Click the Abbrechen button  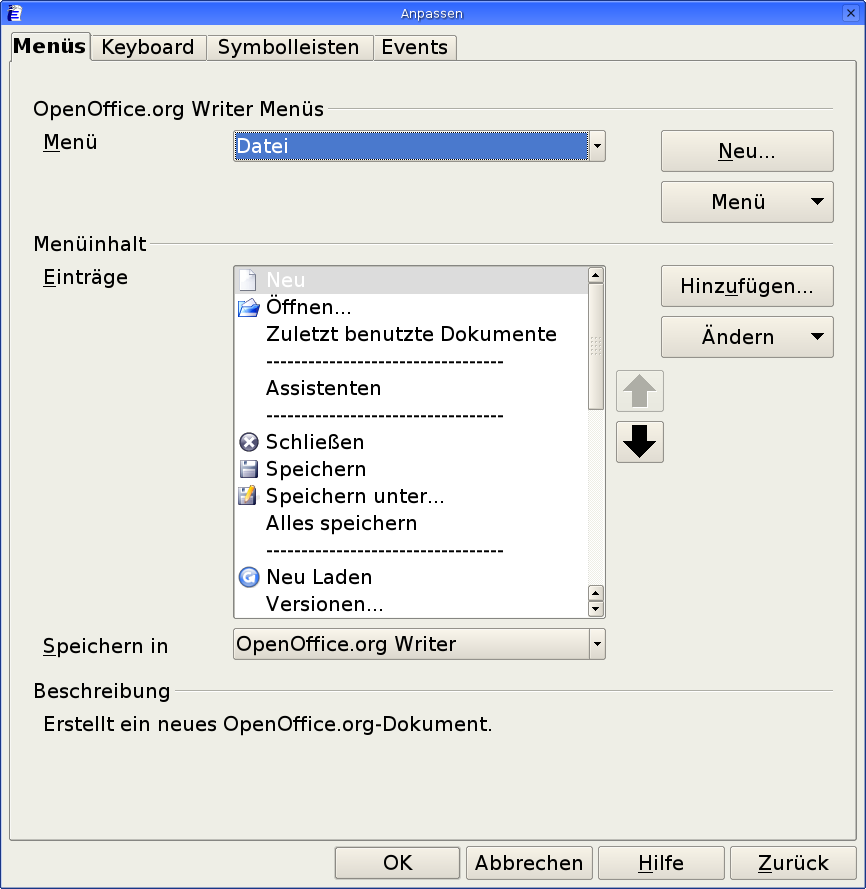pyautogui.click(x=529, y=862)
